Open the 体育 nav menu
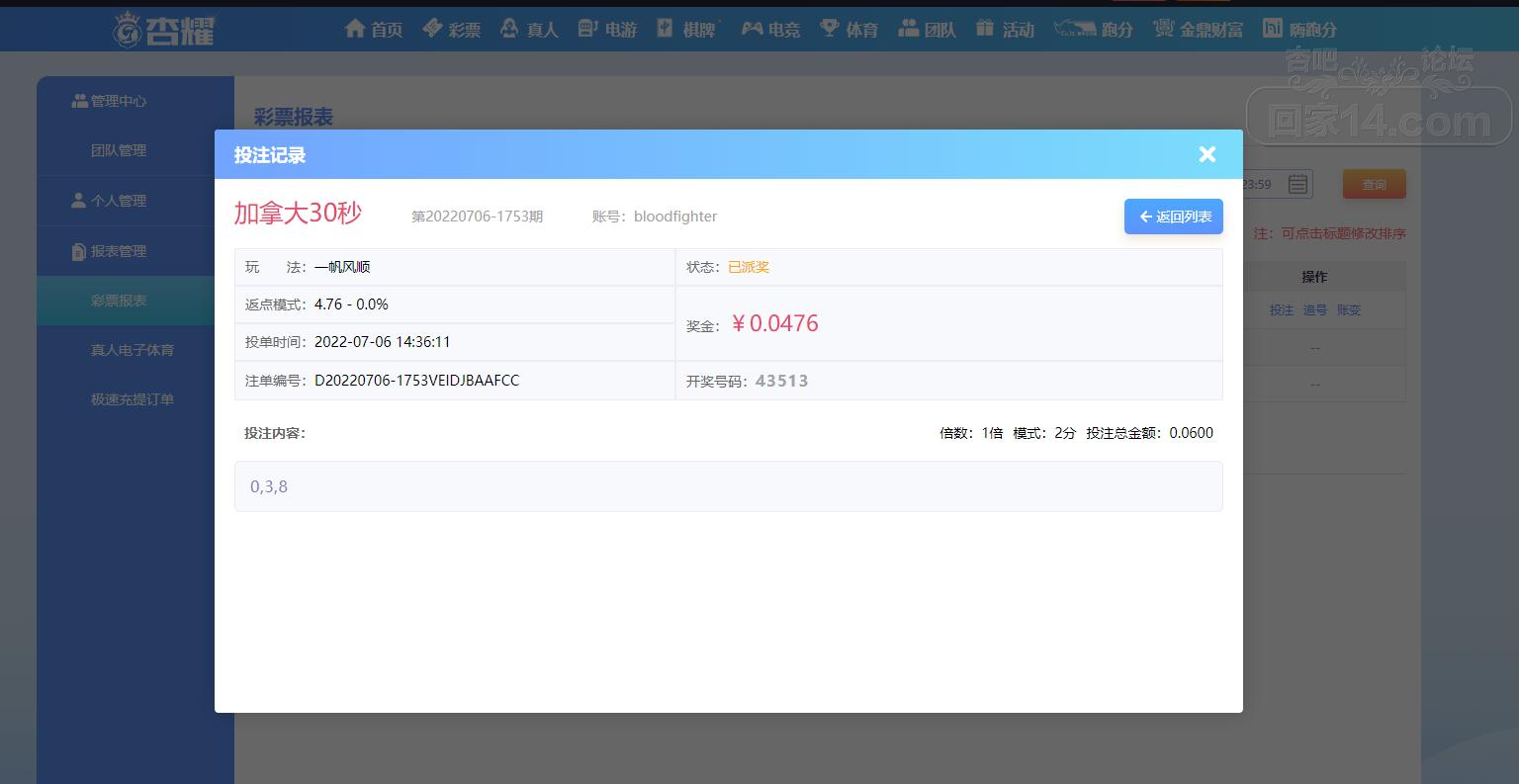1519x784 pixels. (849, 29)
